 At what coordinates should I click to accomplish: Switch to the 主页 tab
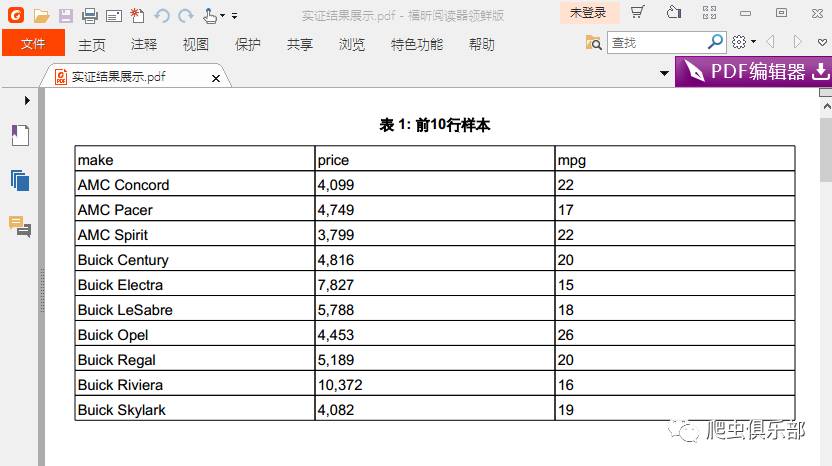point(91,45)
